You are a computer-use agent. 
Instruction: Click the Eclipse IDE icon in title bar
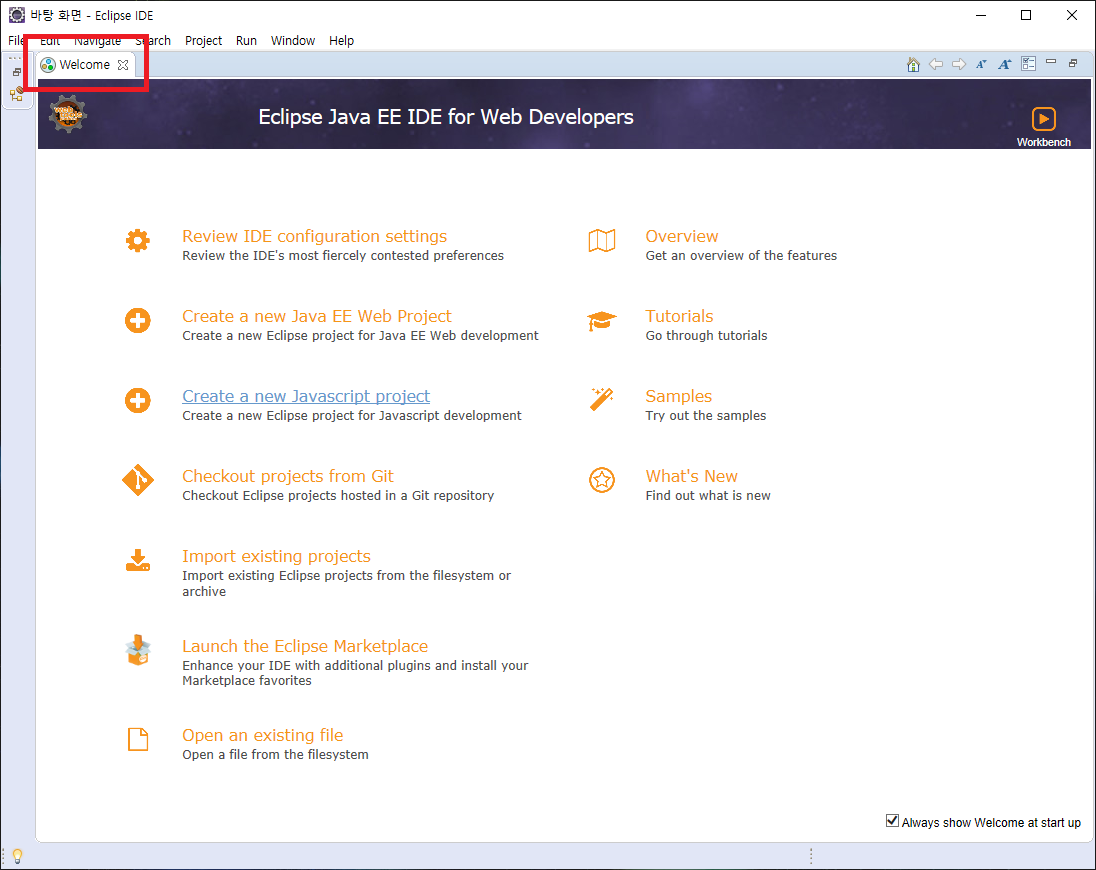(17, 15)
